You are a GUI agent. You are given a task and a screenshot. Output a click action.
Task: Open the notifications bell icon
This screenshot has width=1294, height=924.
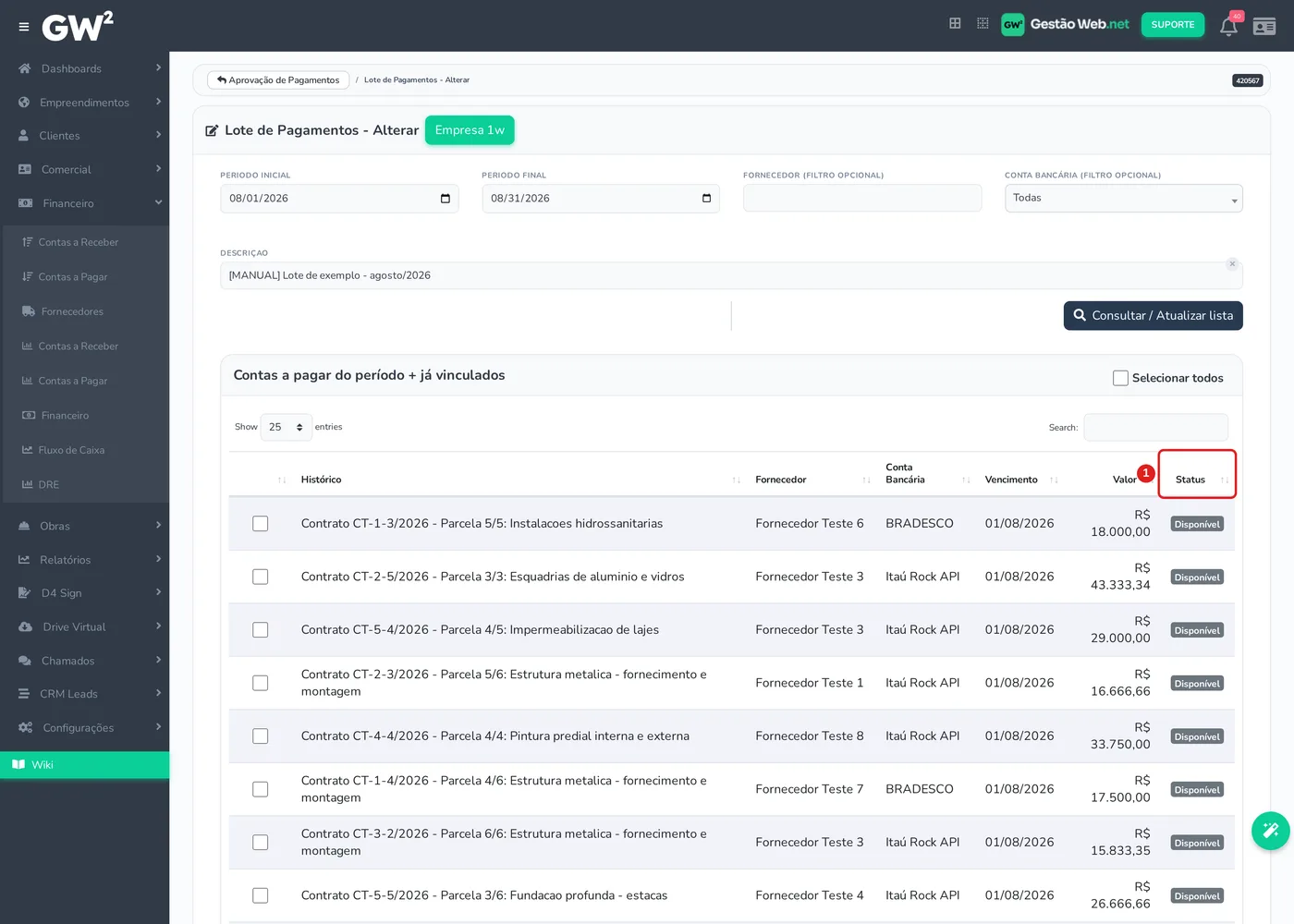pos(1228,26)
